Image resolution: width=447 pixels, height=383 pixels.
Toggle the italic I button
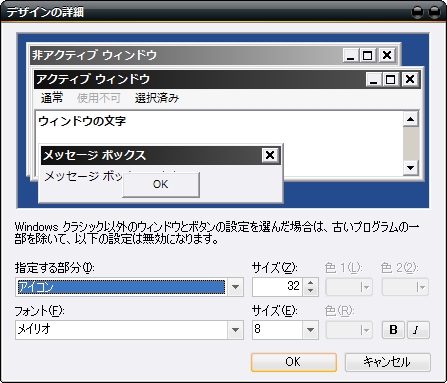pos(418,330)
